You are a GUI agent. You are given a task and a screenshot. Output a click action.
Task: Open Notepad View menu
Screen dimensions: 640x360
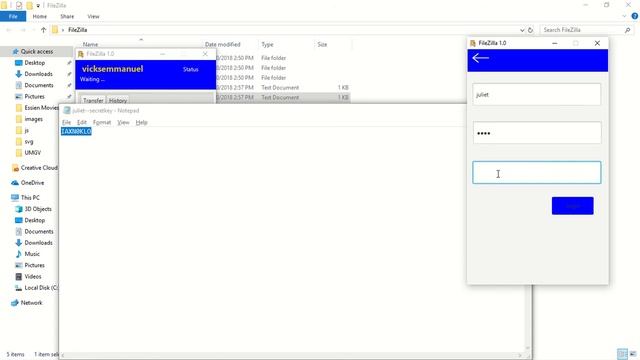point(123,122)
